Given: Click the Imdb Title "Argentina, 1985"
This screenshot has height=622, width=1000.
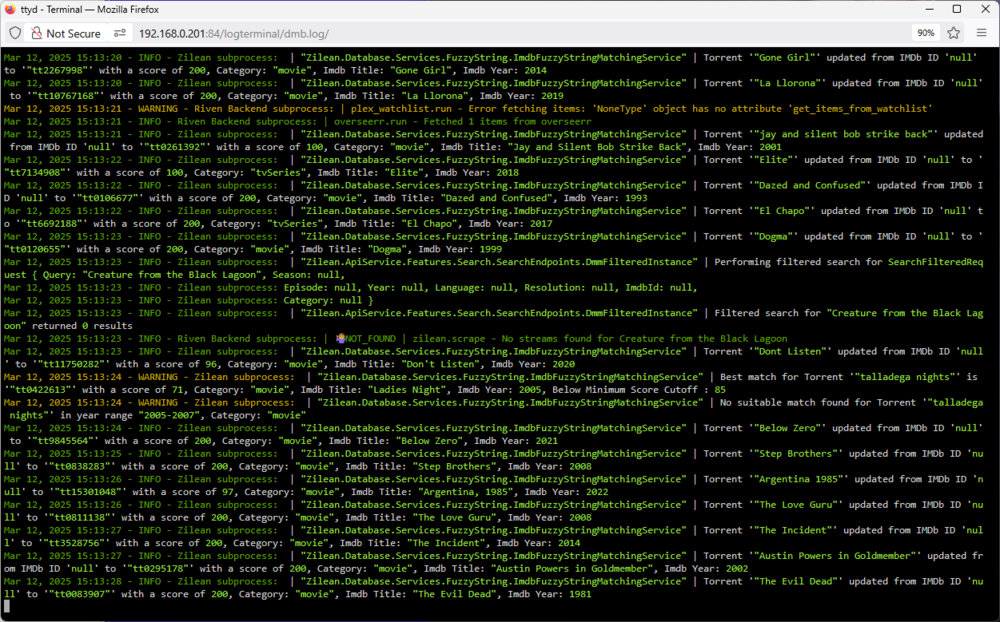Looking at the screenshot, I should pyautogui.click(x=465, y=491).
